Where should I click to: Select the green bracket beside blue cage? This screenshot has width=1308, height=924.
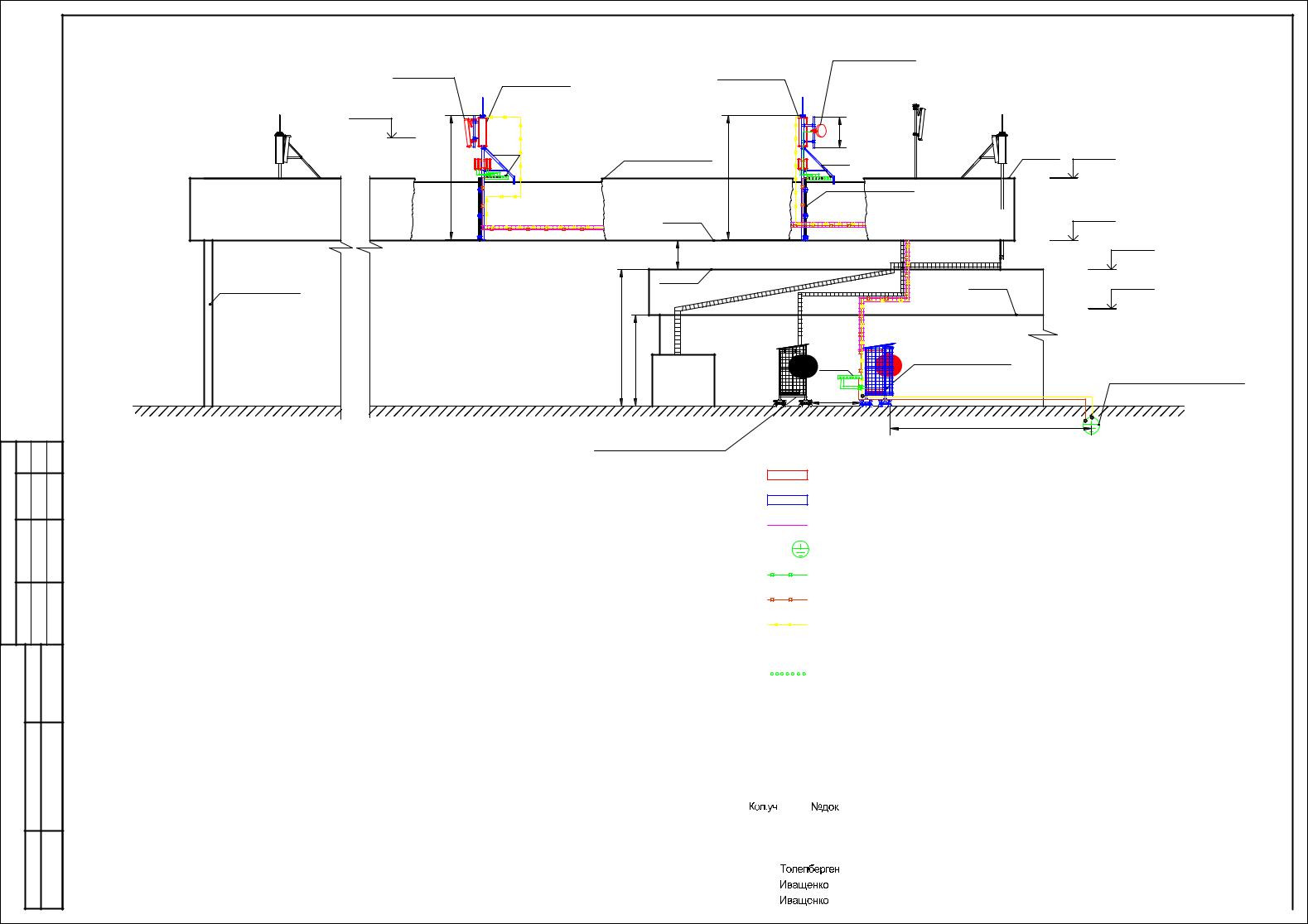(x=850, y=382)
